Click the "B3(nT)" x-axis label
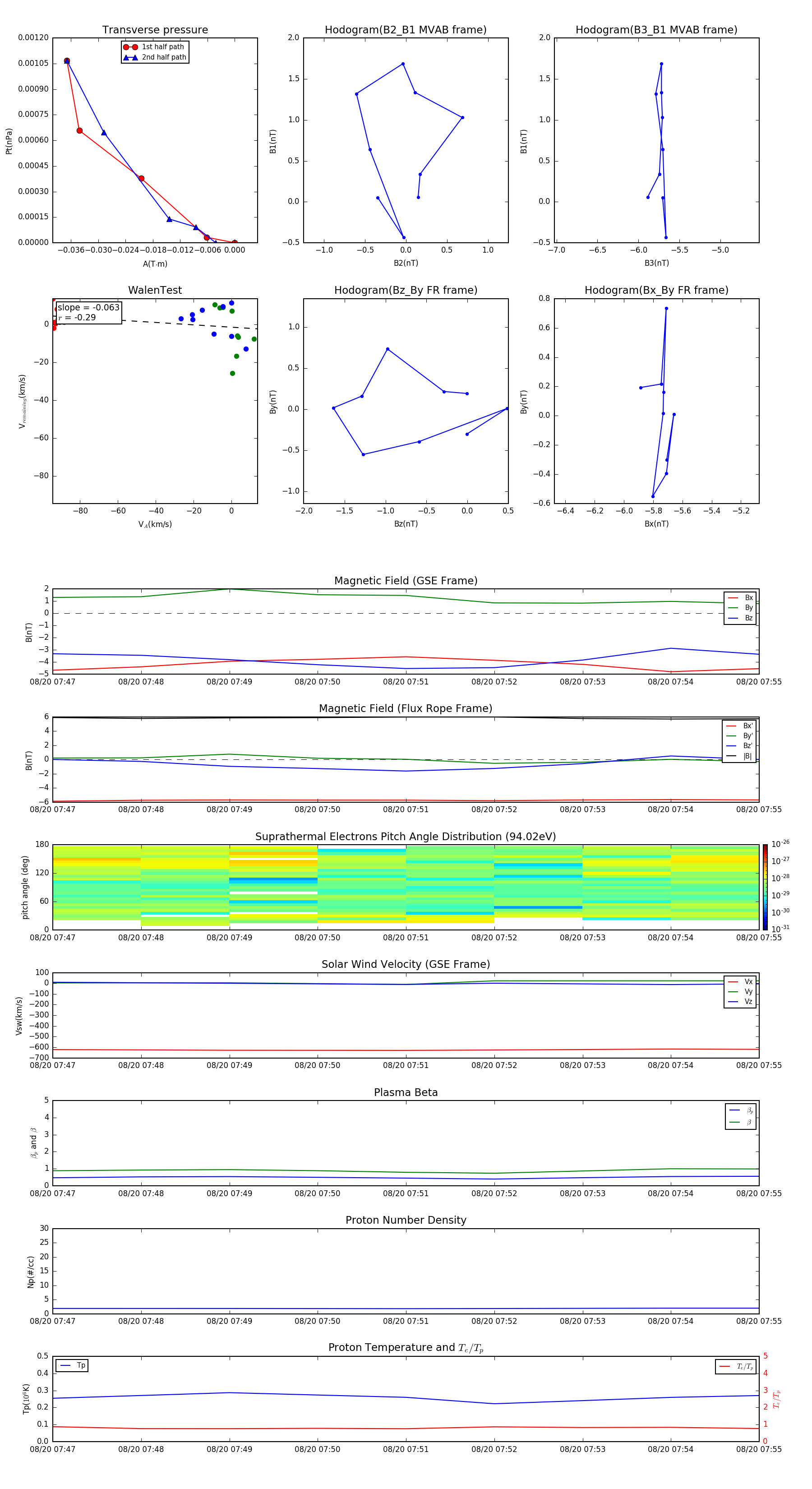 pyautogui.click(x=656, y=263)
